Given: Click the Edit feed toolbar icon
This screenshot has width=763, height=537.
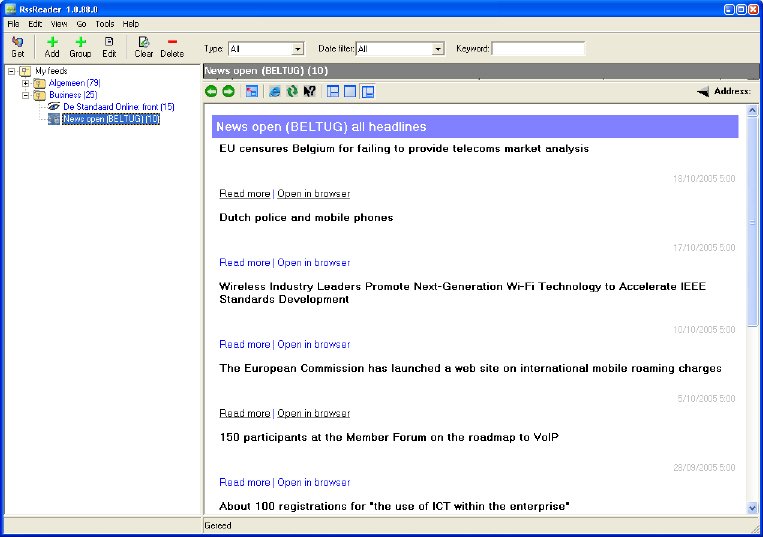Looking at the screenshot, I should pyautogui.click(x=109, y=42).
